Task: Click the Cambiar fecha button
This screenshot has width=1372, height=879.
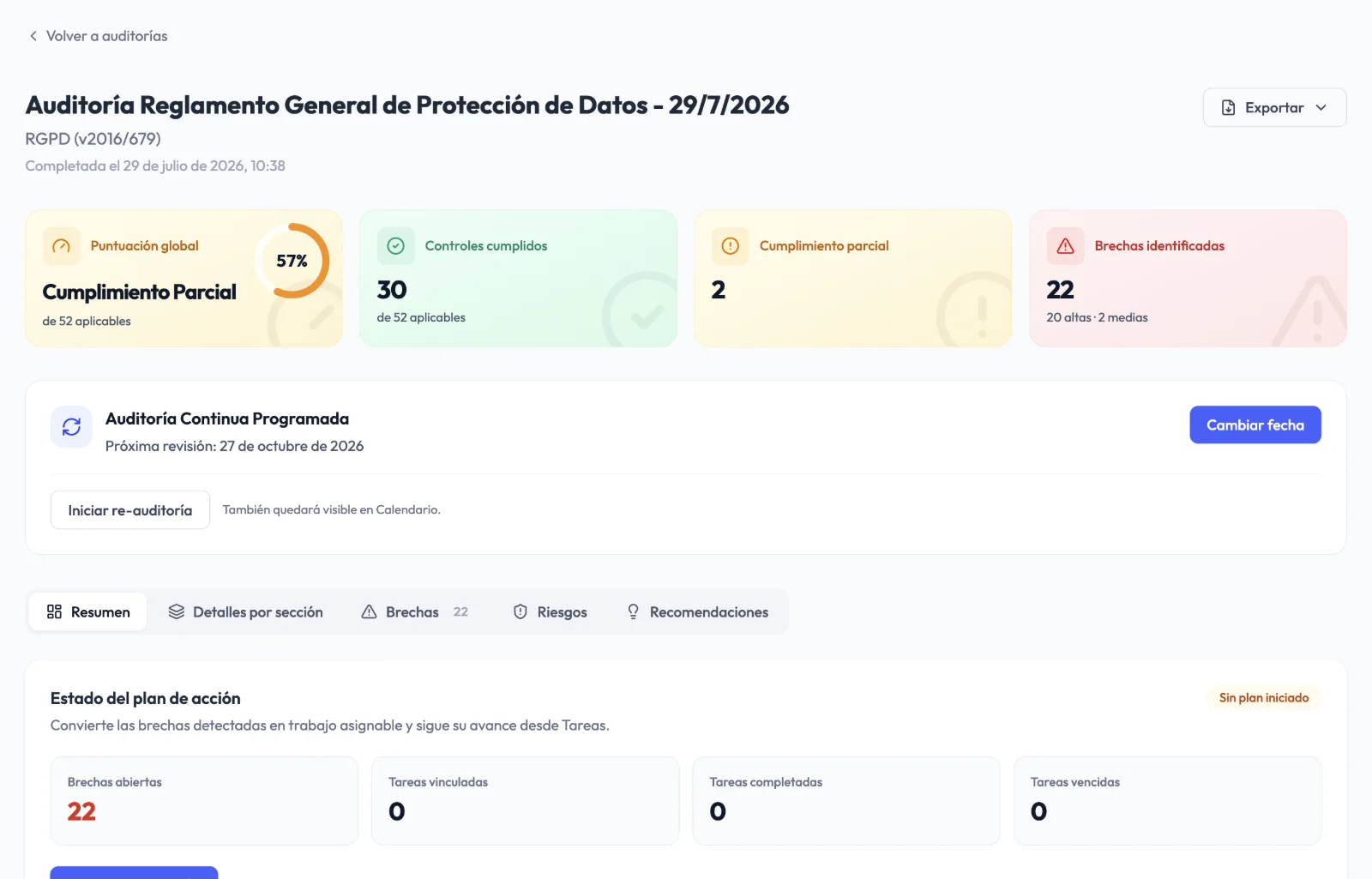Action: (x=1255, y=424)
